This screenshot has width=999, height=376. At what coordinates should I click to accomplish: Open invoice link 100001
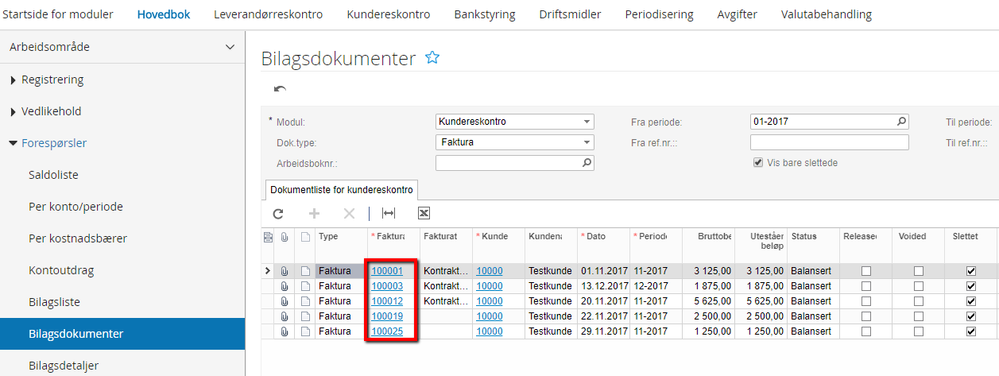[x=387, y=271]
